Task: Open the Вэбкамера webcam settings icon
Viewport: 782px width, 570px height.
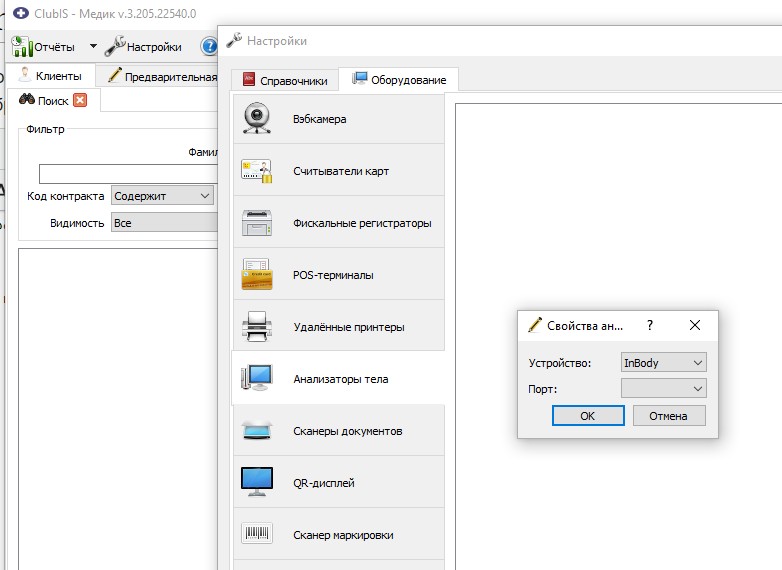Action: pyautogui.click(x=256, y=118)
